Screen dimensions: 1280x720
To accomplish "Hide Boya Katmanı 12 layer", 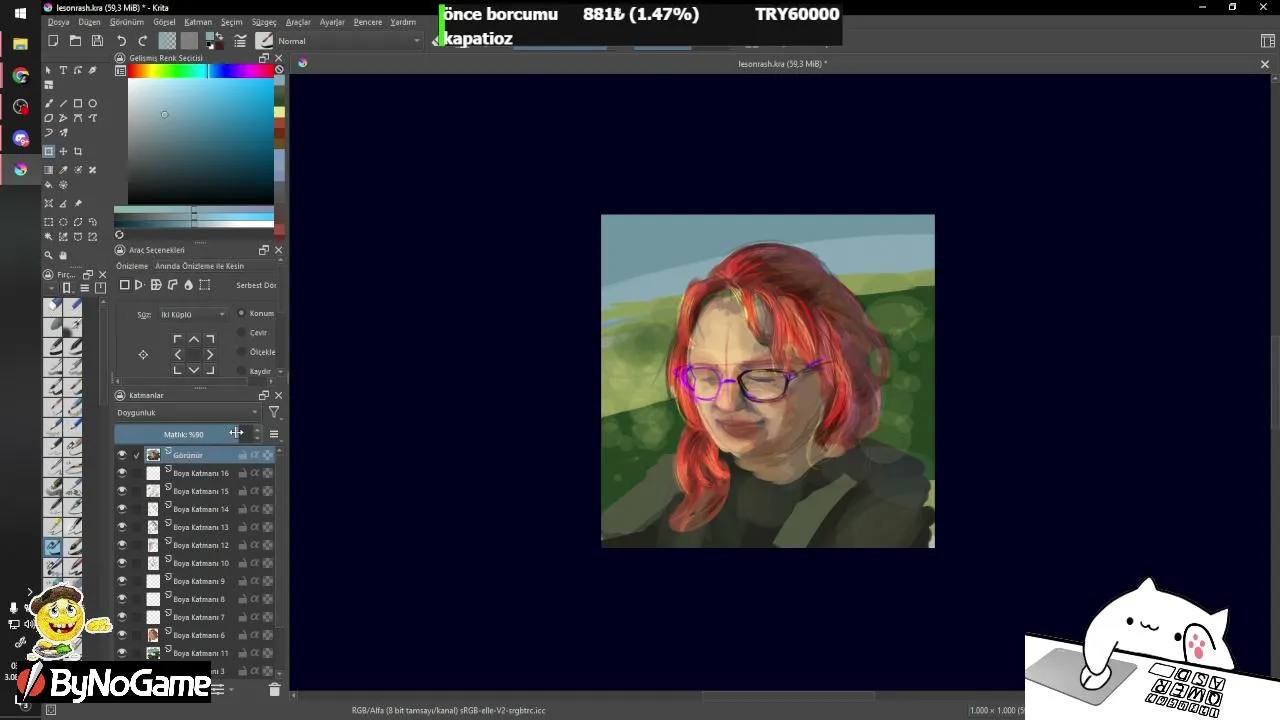I will coord(122,545).
